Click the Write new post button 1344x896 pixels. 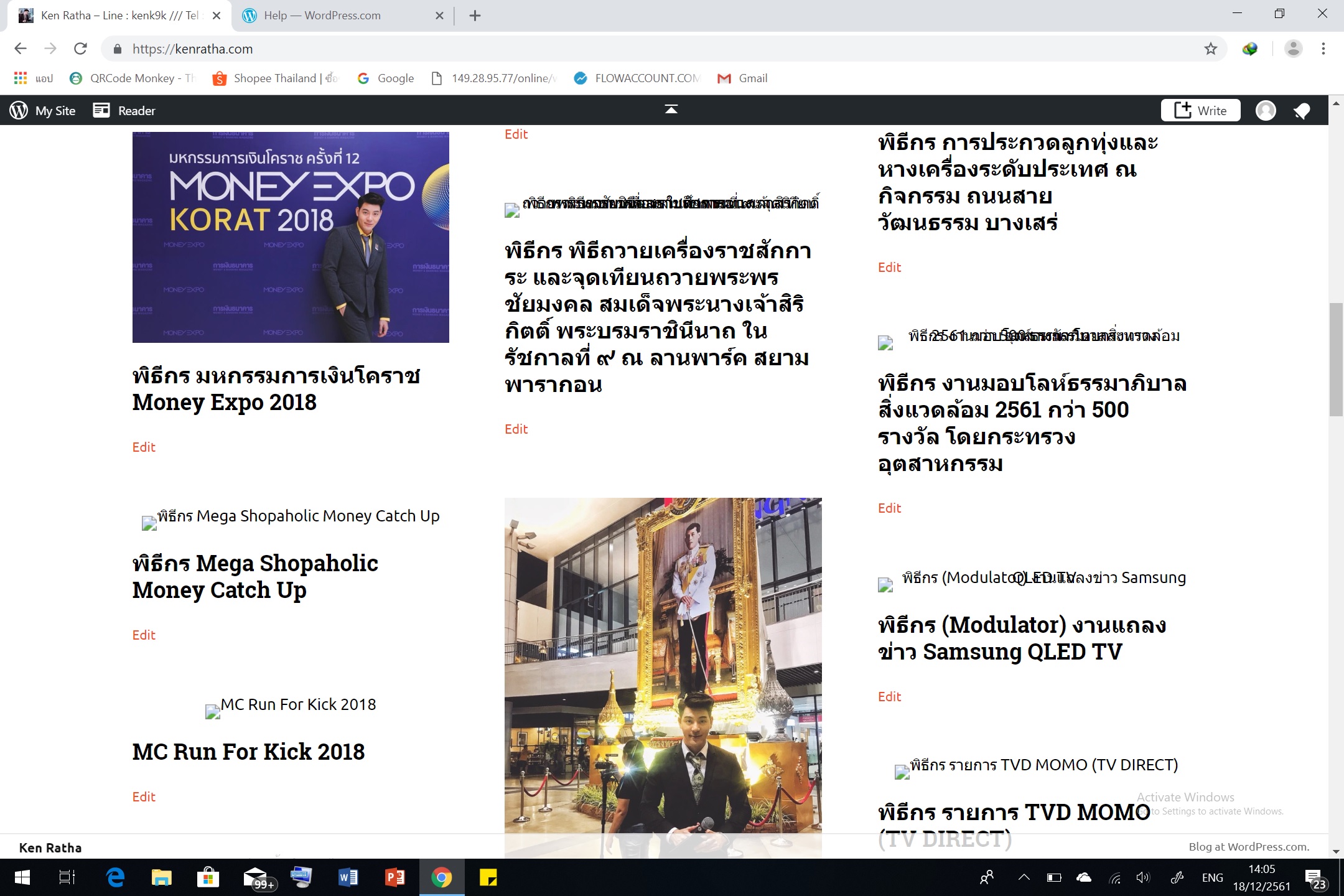click(x=1200, y=111)
